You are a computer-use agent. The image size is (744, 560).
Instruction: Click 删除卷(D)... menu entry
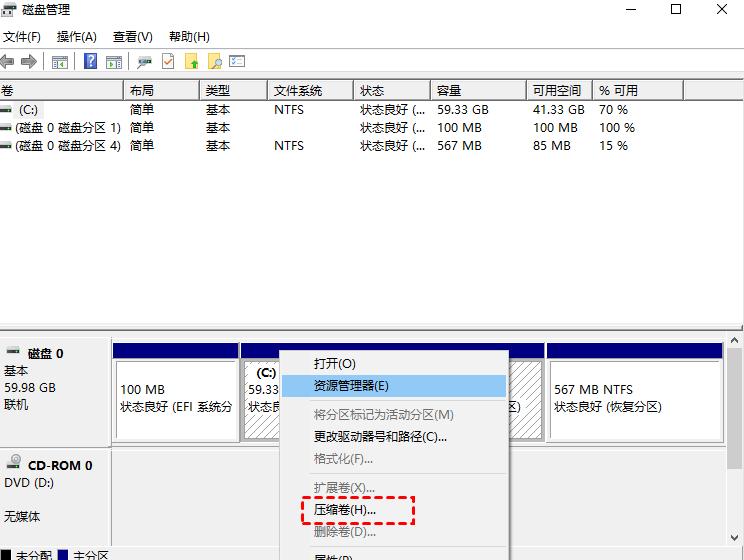point(394,532)
